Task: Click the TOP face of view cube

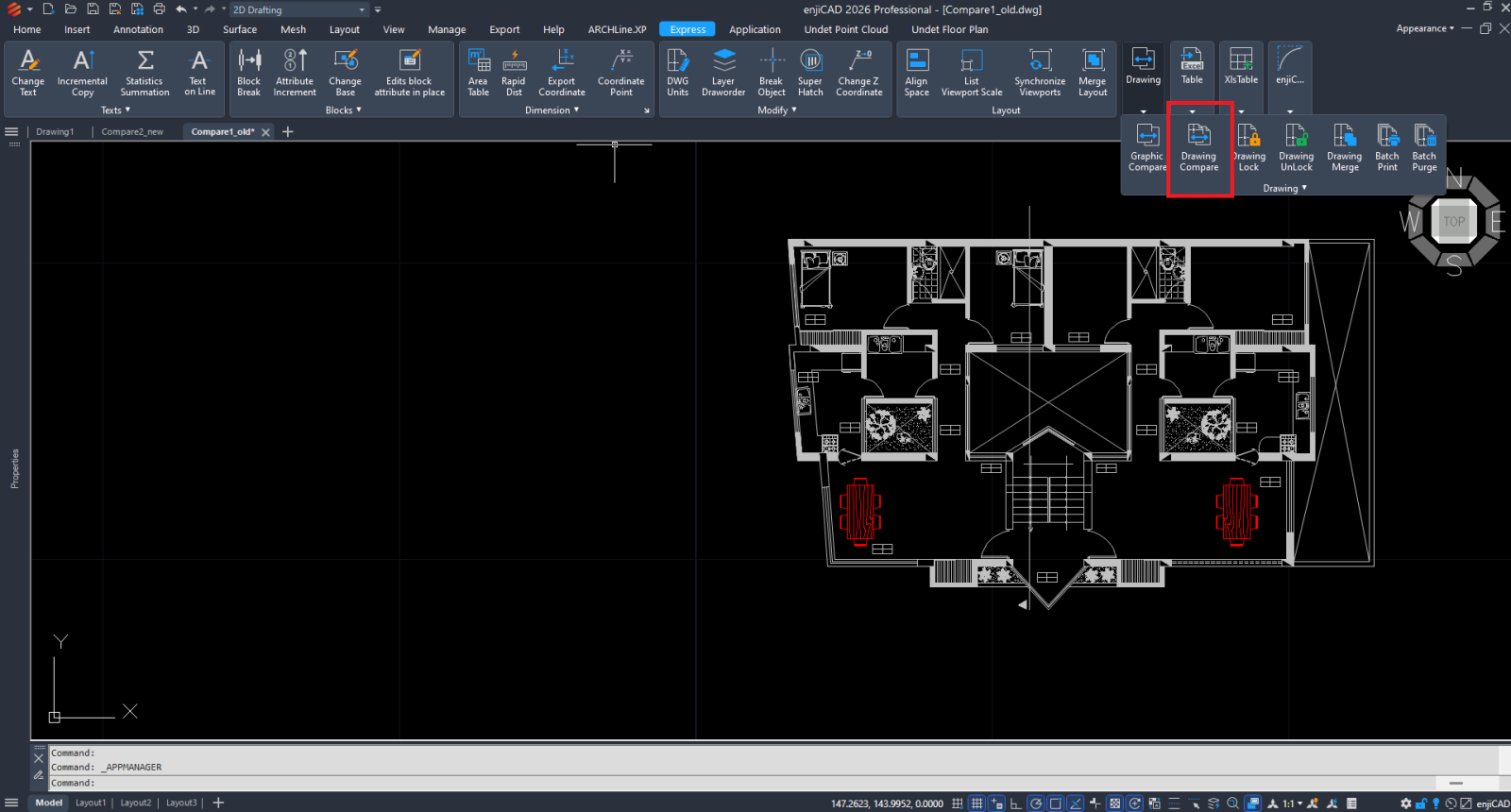Action: pos(1453,222)
